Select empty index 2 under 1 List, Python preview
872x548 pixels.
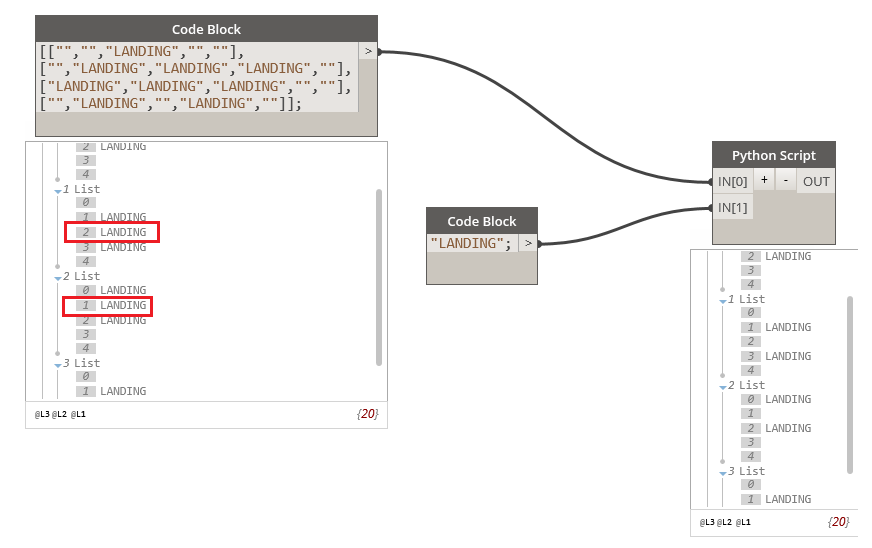click(751, 341)
